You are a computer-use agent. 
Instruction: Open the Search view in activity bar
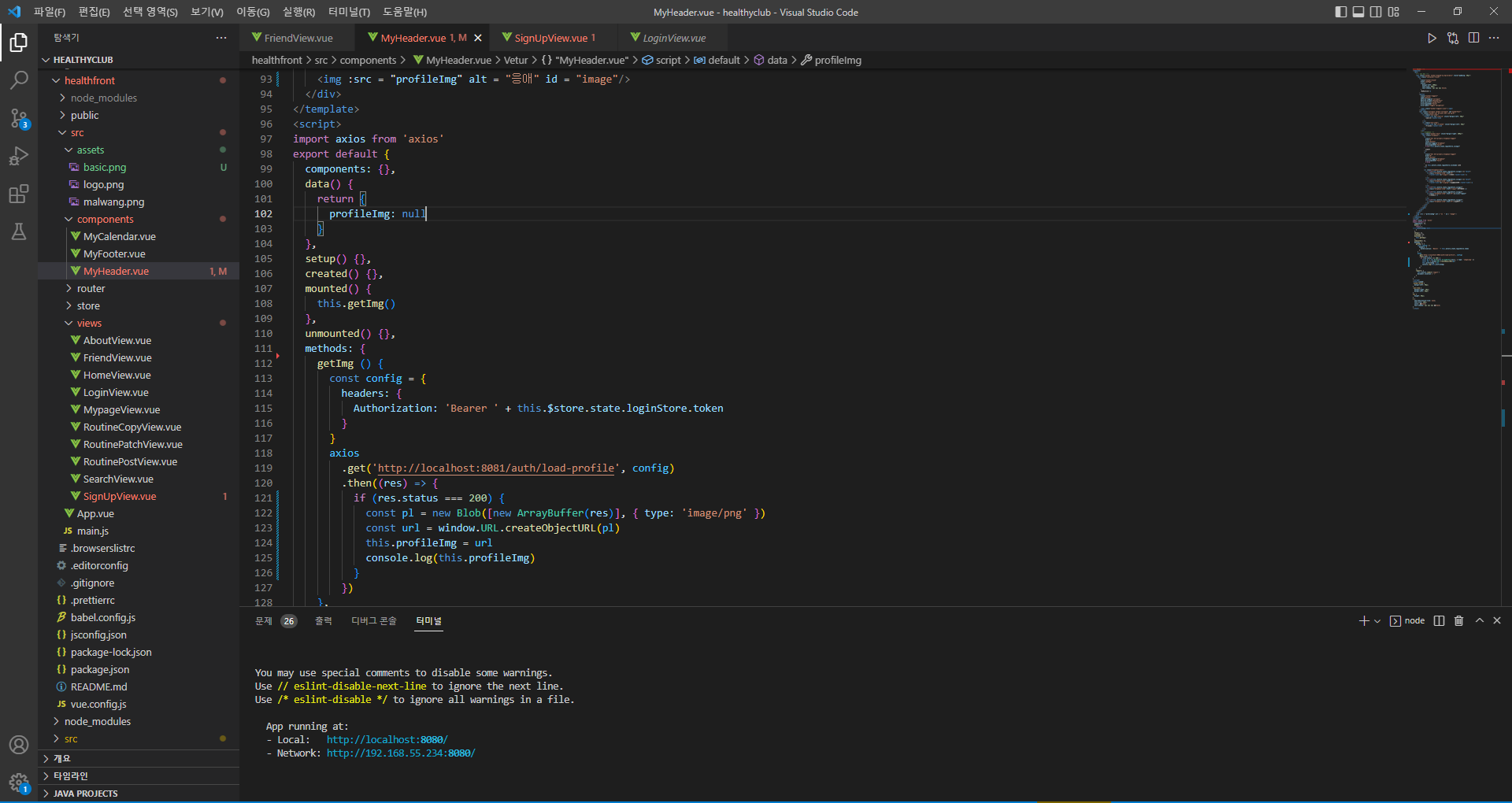click(19, 80)
